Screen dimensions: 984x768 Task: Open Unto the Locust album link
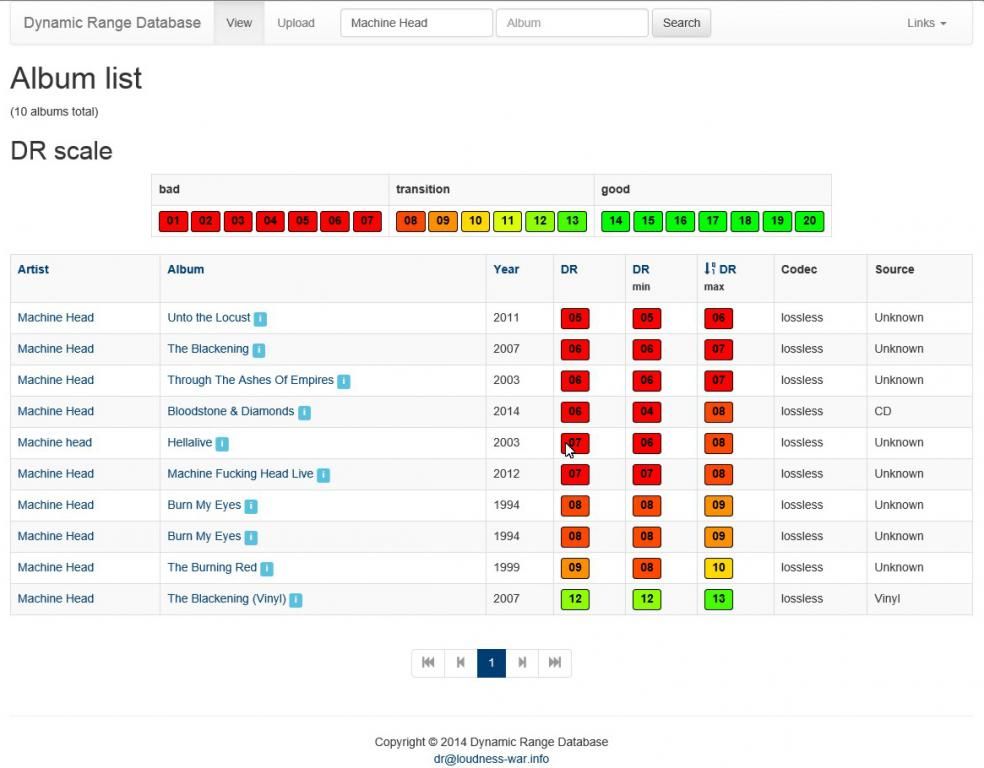tap(208, 317)
